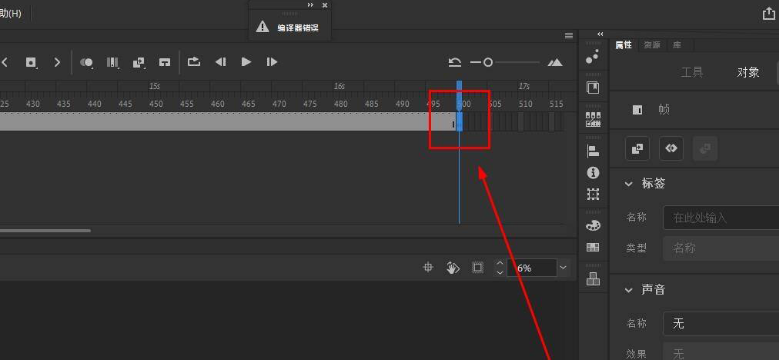Image resolution: width=779 pixels, height=360 pixels.
Task: Close the compiler errors panel
Action: [x=325, y=5]
